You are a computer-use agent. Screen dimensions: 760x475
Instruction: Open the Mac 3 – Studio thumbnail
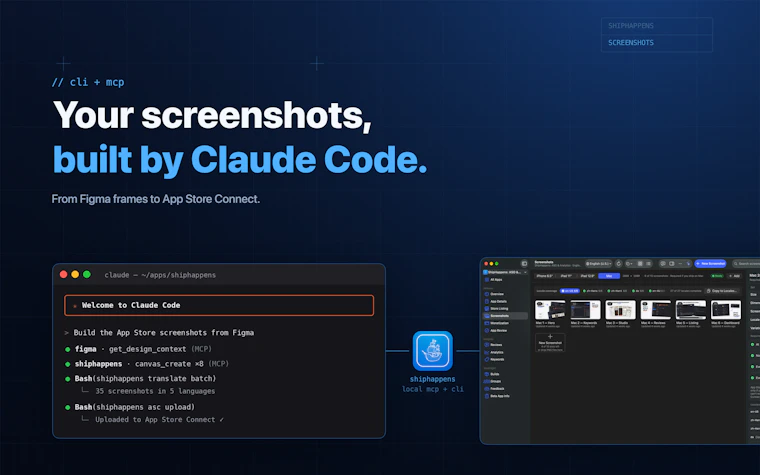620,310
